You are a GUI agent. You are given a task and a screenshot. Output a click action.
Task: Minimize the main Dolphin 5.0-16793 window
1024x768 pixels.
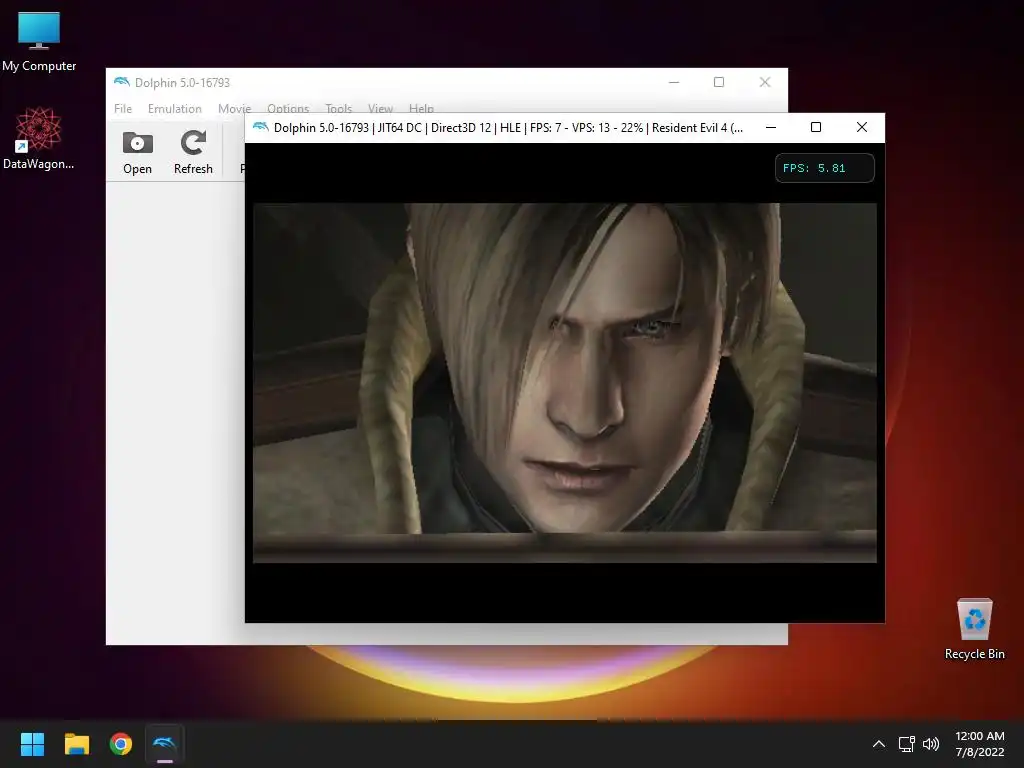coord(674,82)
